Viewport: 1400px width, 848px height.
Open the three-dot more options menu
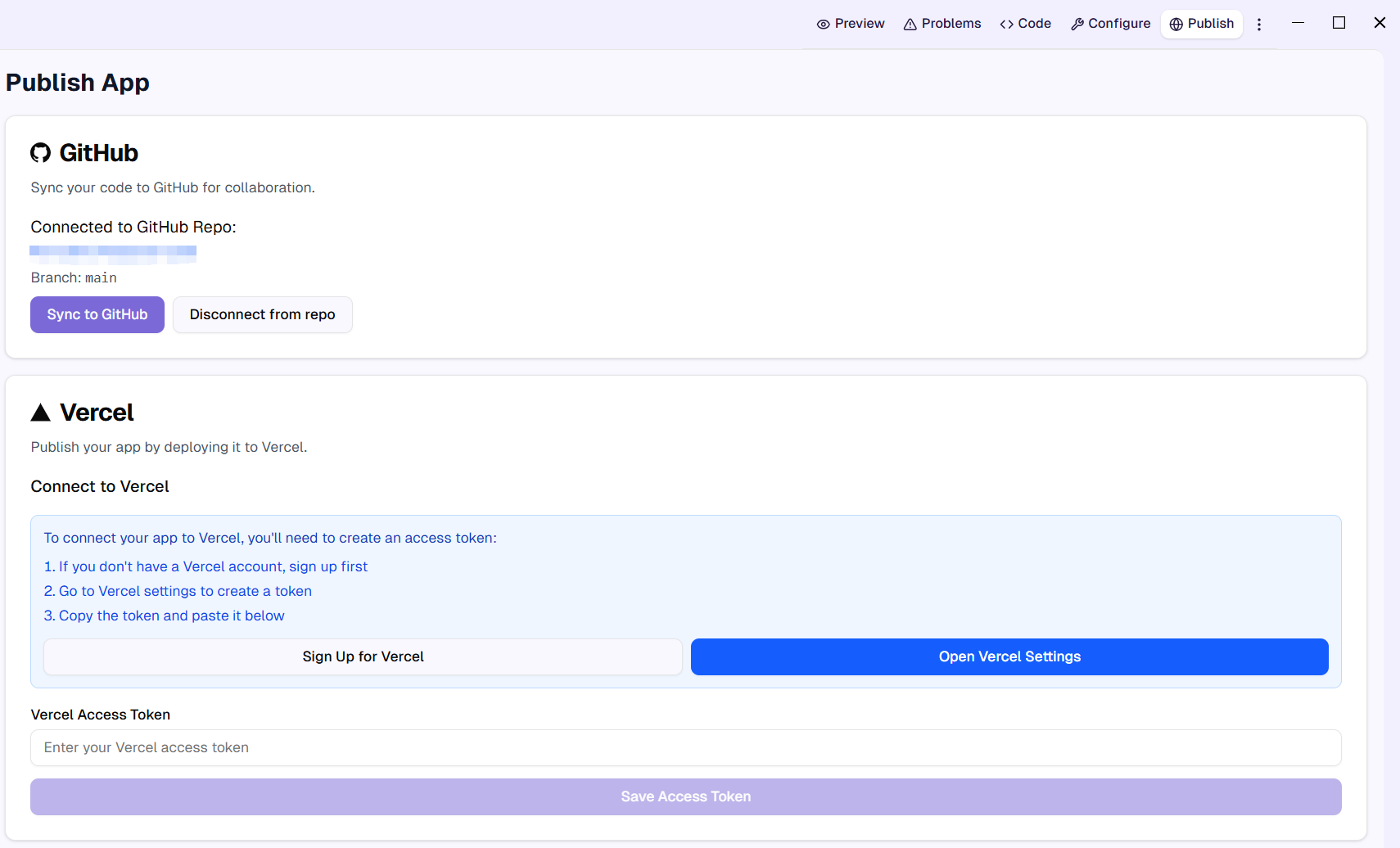pos(1259,25)
